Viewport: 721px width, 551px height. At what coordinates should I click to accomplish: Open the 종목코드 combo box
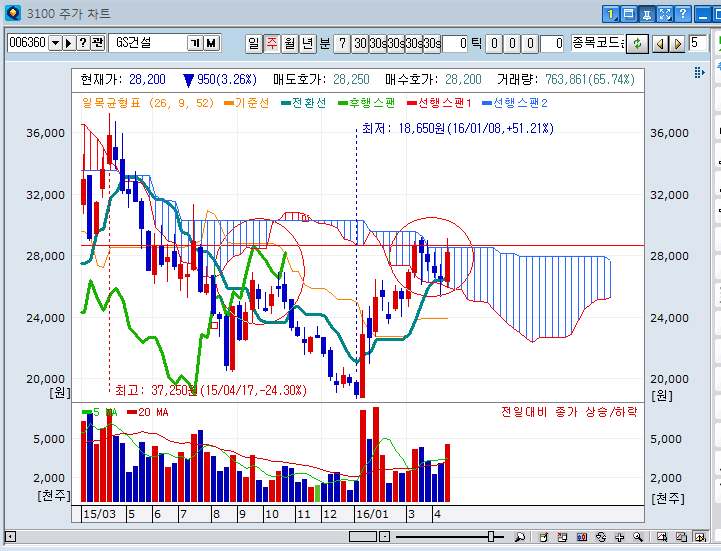pos(597,43)
